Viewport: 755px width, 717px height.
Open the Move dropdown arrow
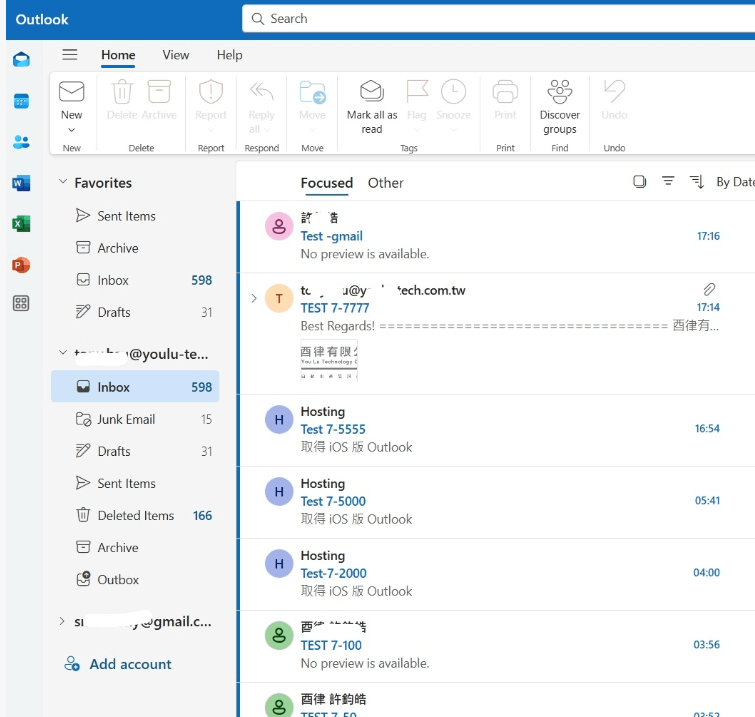click(312, 130)
